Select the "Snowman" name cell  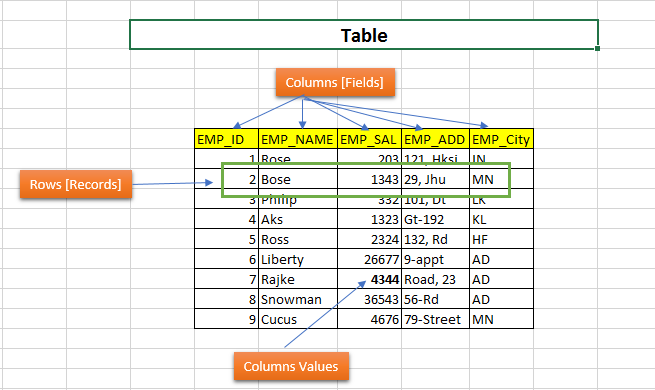[x=298, y=299]
